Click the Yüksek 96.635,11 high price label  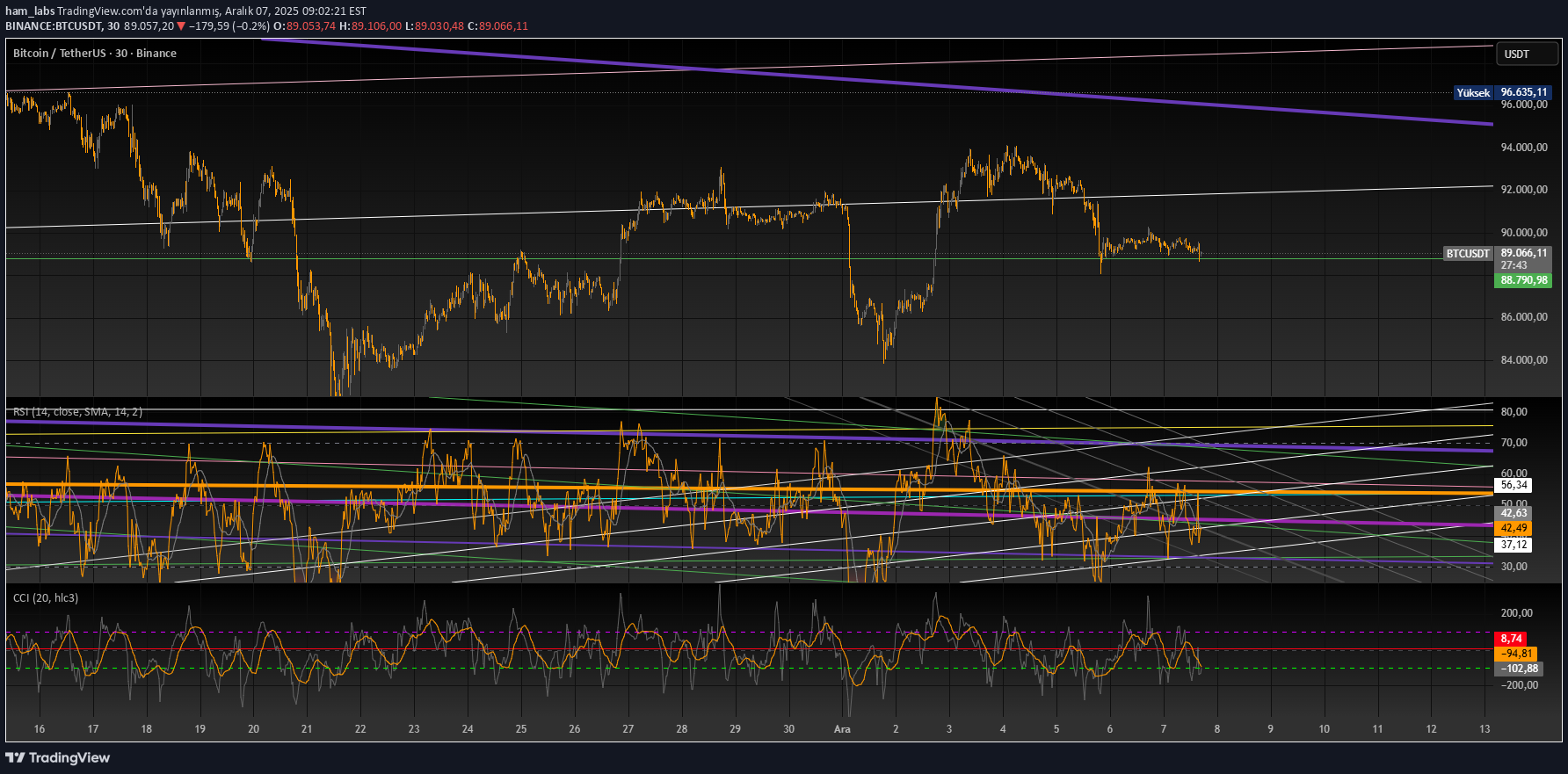[x=1501, y=92]
